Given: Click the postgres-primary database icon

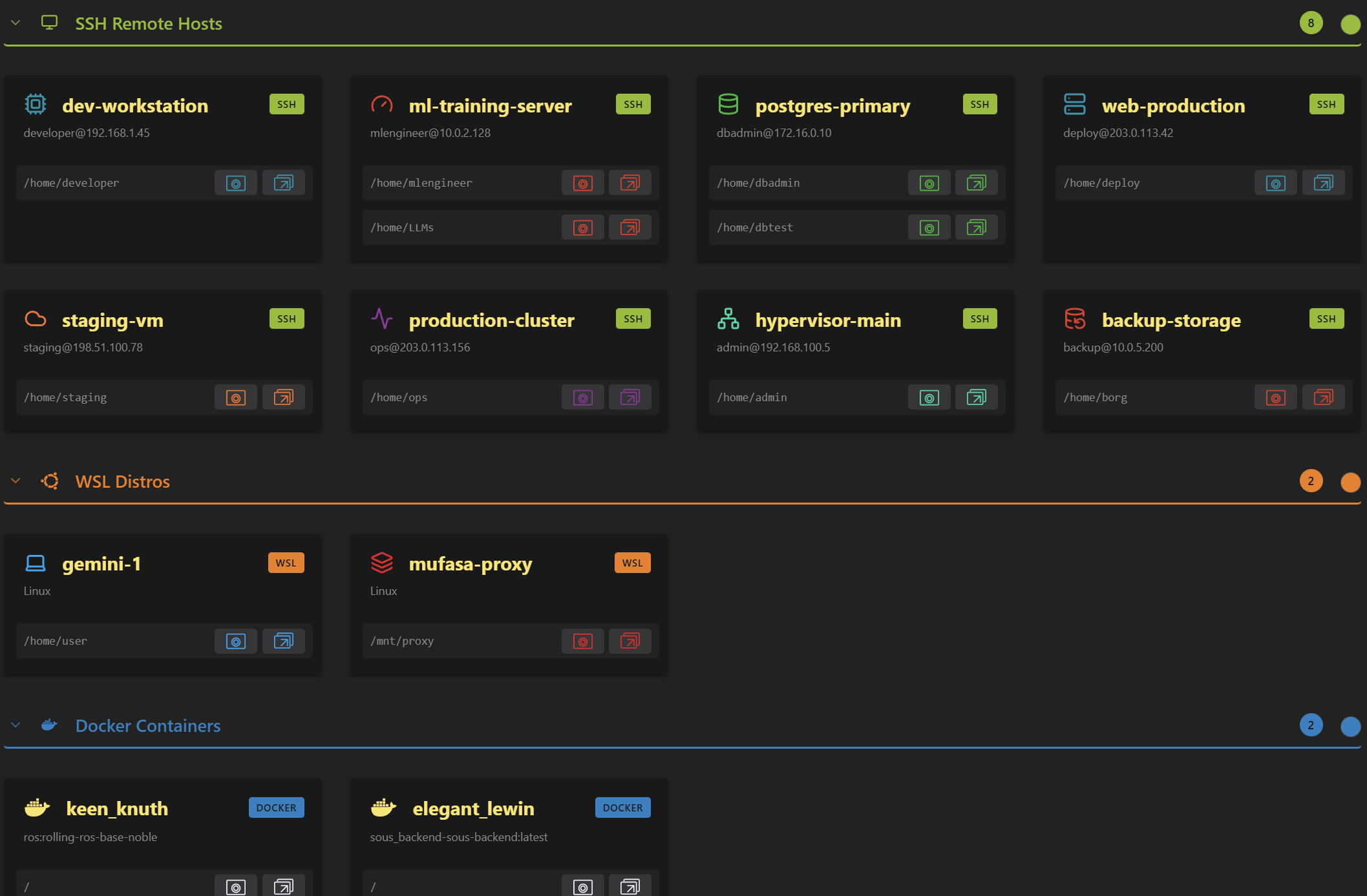Looking at the screenshot, I should [x=728, y=104].
